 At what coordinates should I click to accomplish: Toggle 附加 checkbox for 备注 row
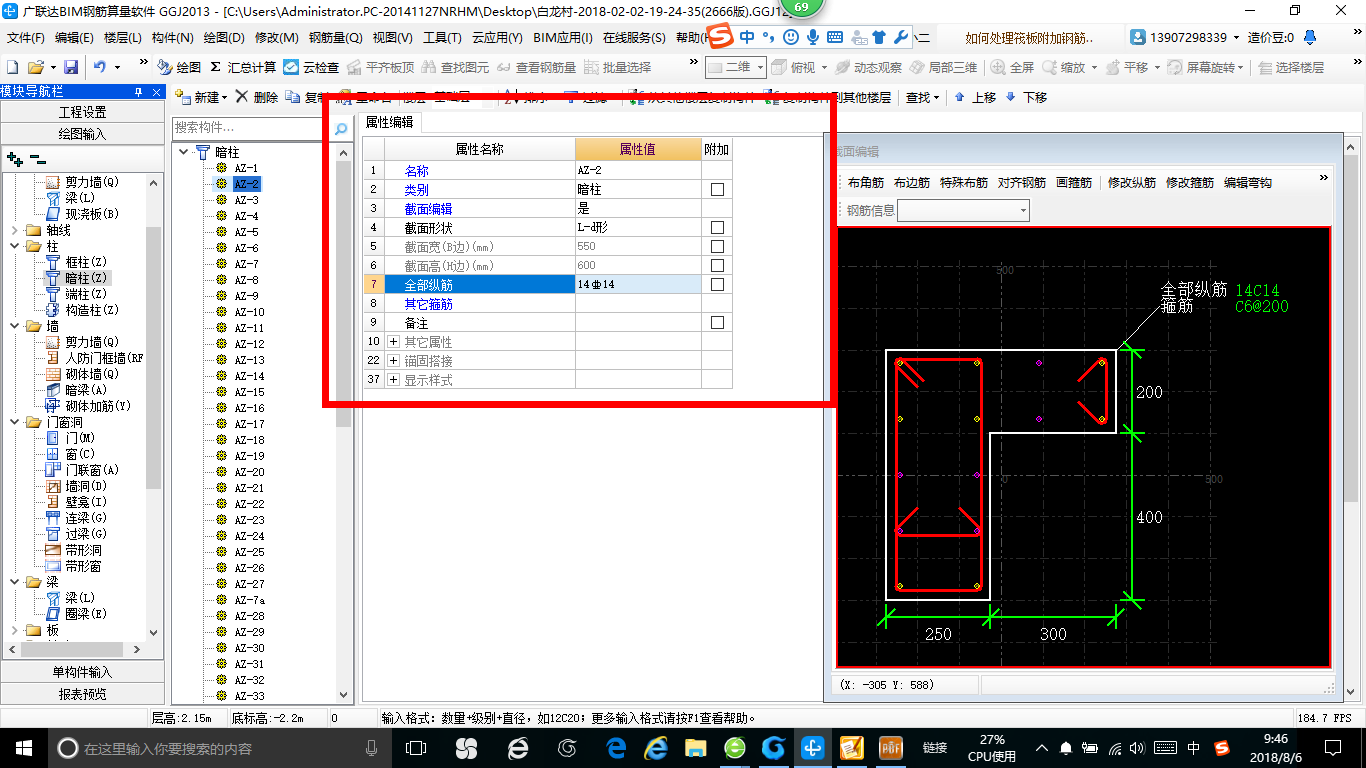point(717,323)
